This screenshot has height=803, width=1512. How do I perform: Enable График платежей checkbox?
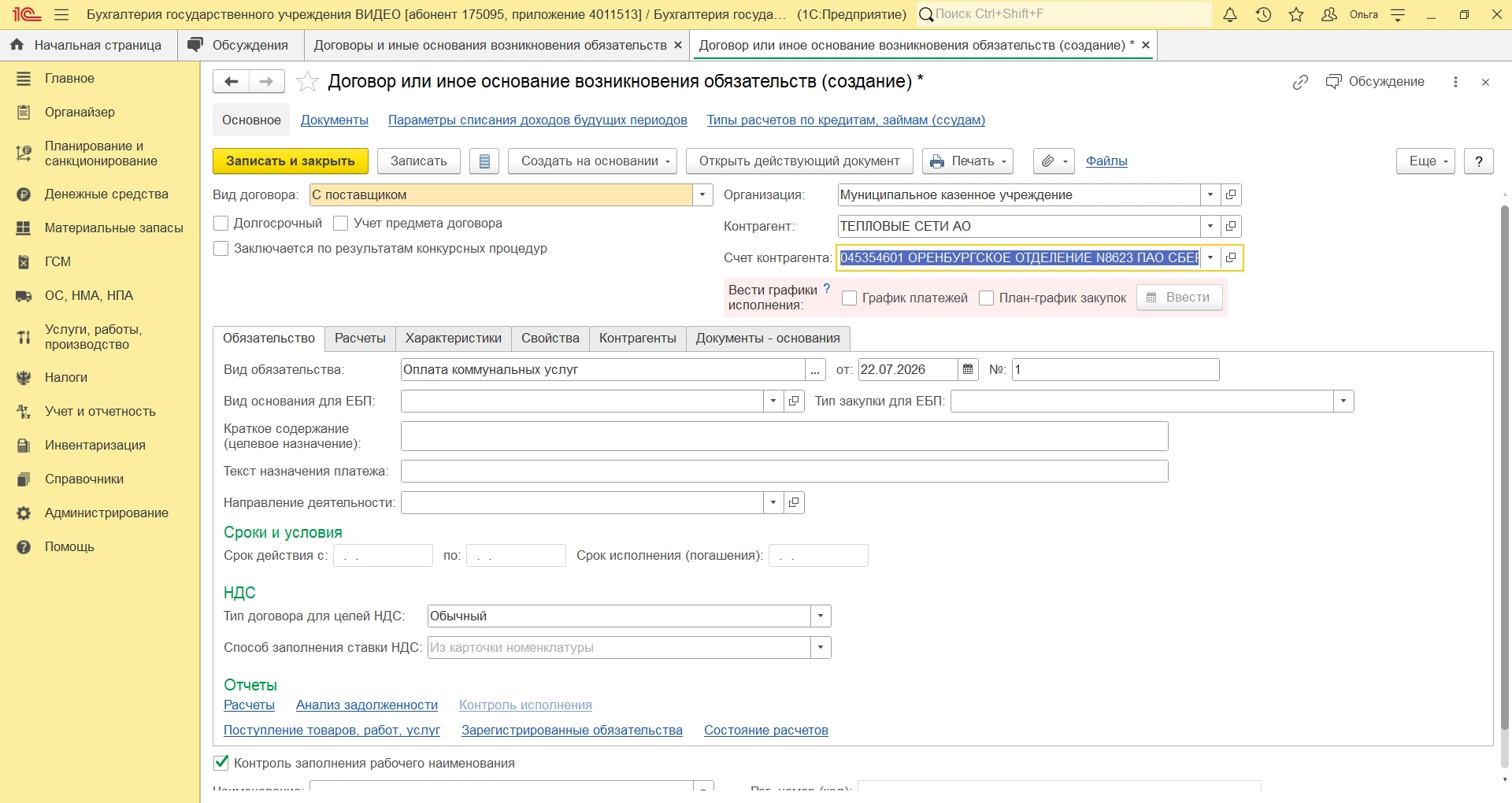tap(850, 298)
